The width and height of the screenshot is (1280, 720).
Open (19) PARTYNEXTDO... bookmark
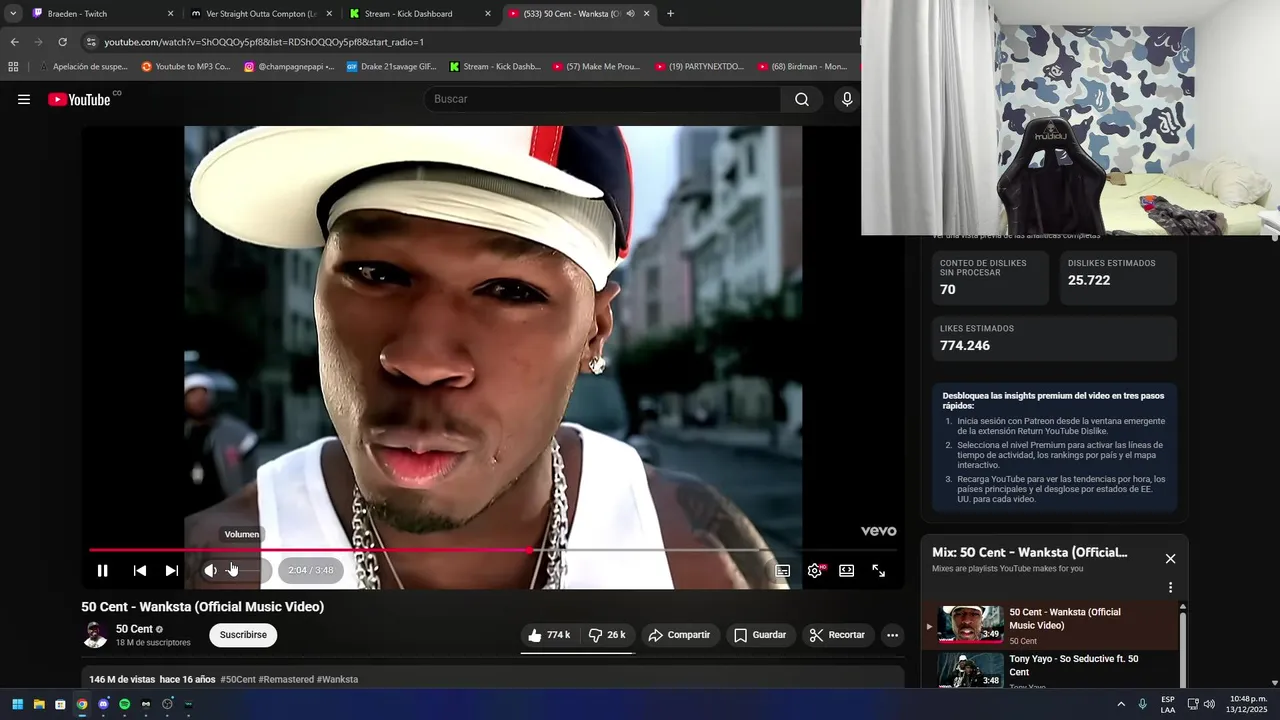[x=700, y=67]
